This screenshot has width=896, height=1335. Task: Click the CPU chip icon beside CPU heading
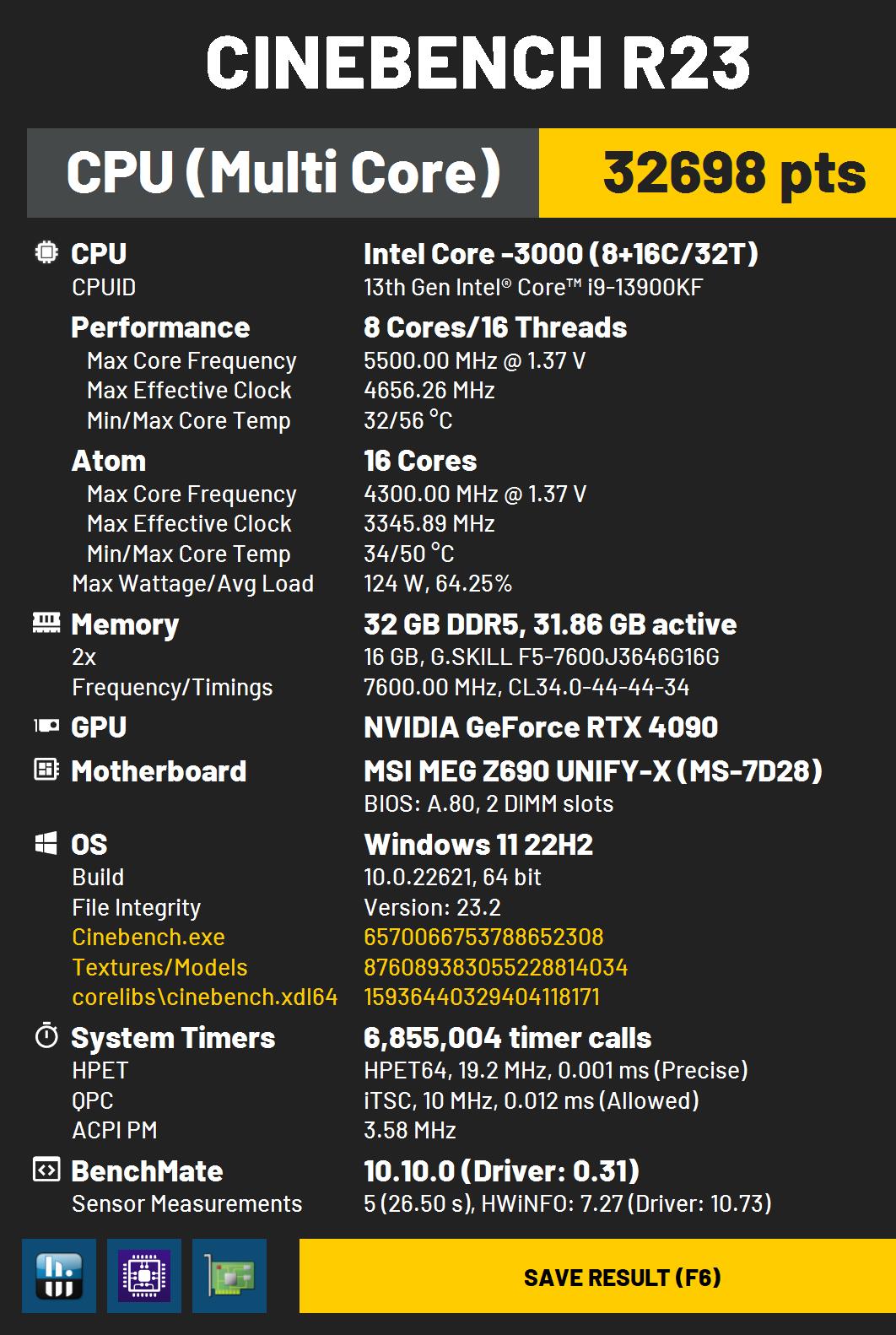tap(46, 252)
